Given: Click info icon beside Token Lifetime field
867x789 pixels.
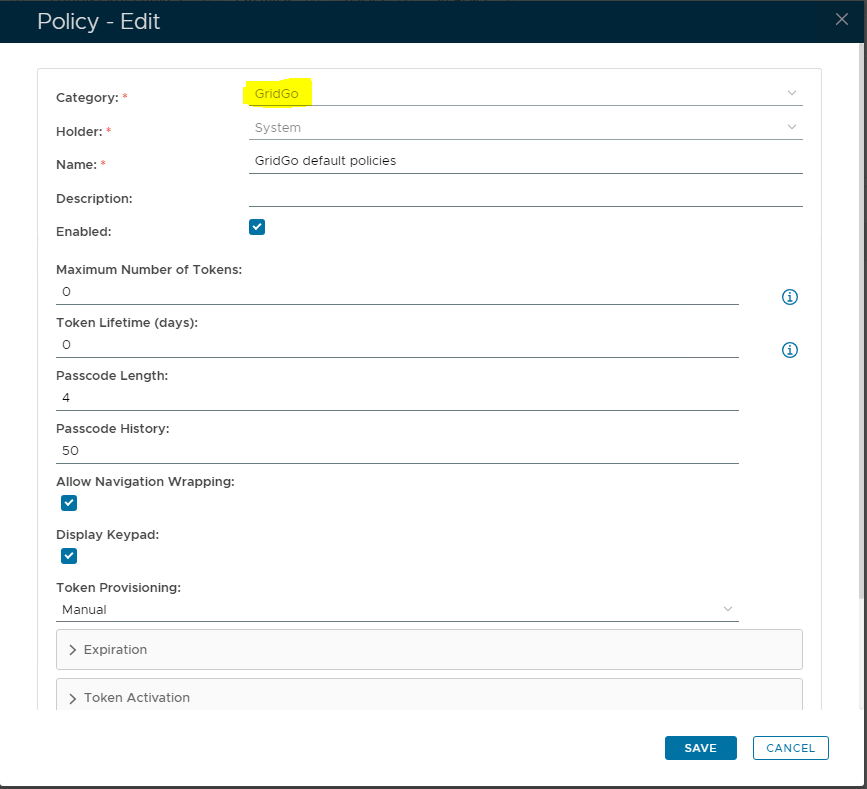Looking at the screenshot, I should pos(789,350).
